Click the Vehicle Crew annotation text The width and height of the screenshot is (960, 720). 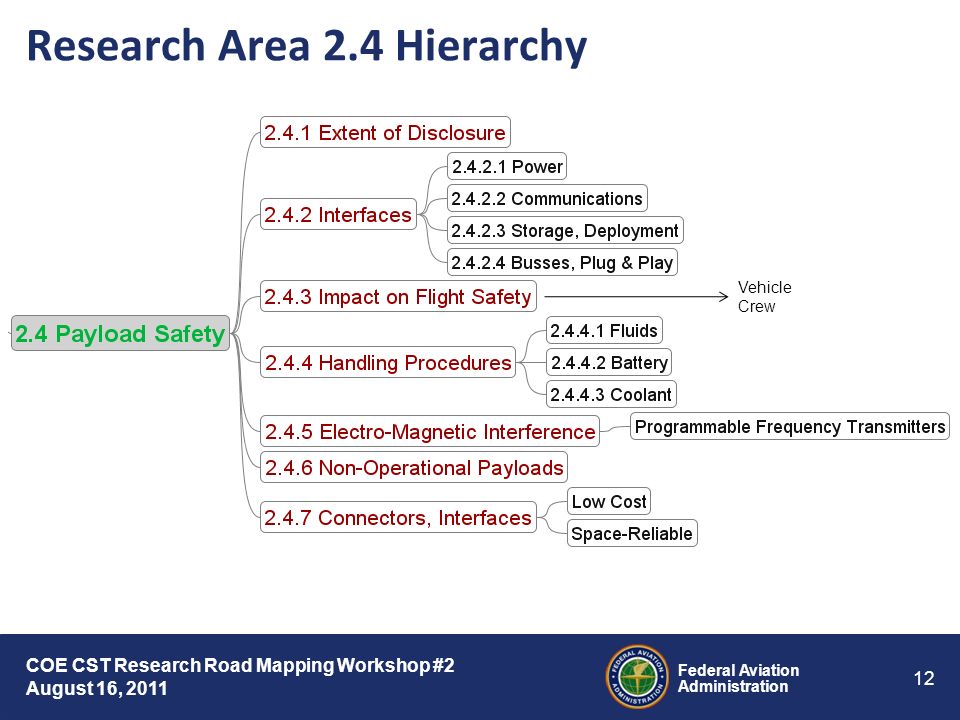tap(764, 296)
